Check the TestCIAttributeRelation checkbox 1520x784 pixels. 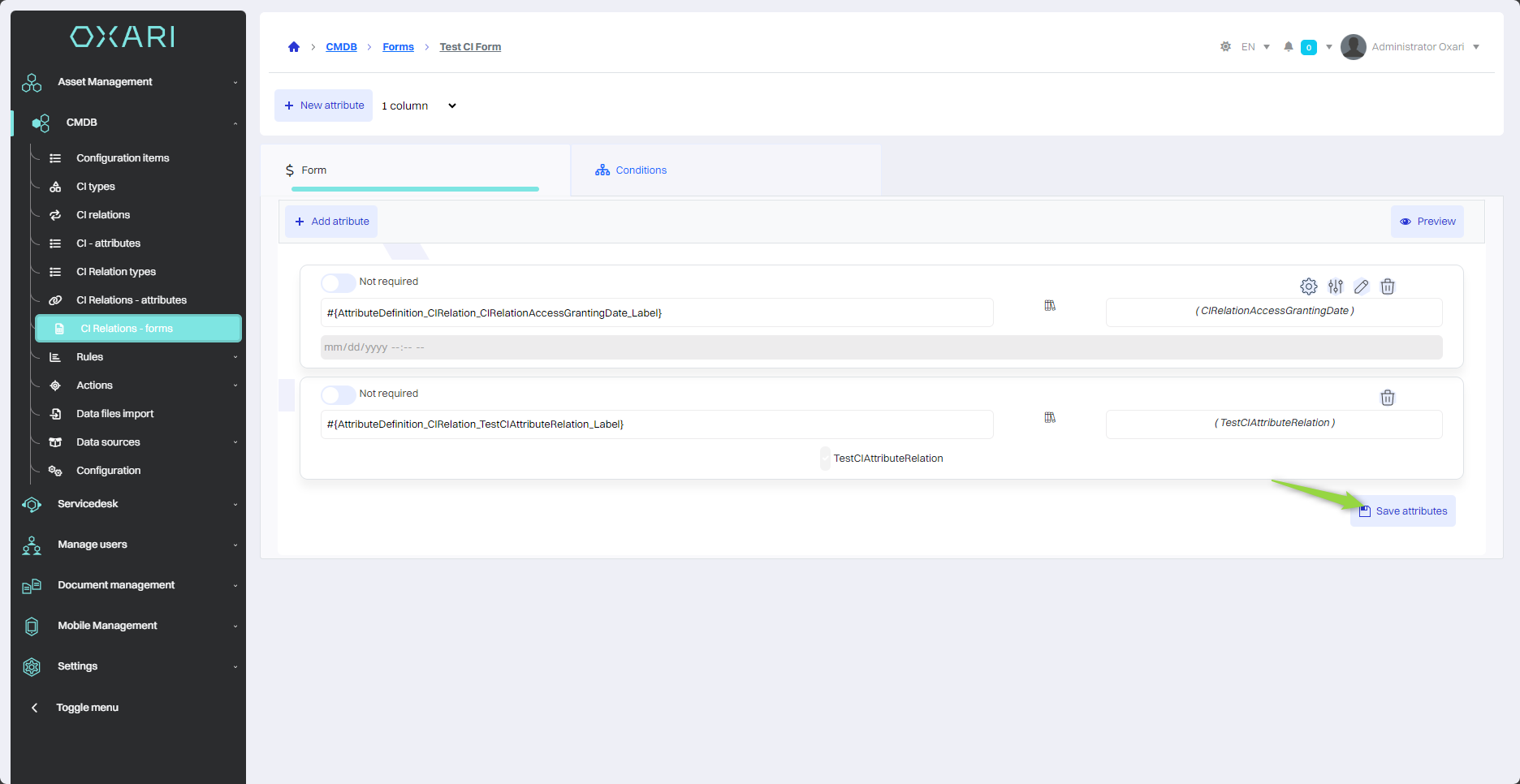825,459
